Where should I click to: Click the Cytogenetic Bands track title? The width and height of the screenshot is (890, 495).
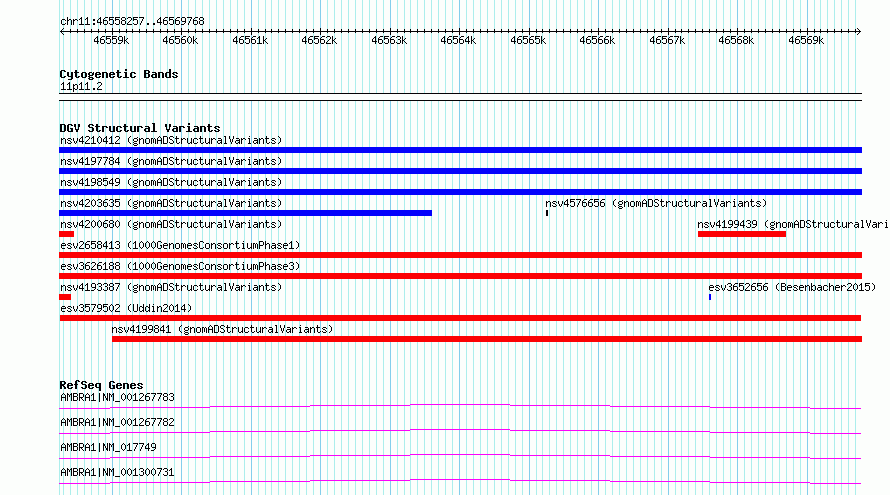[119, 74]
